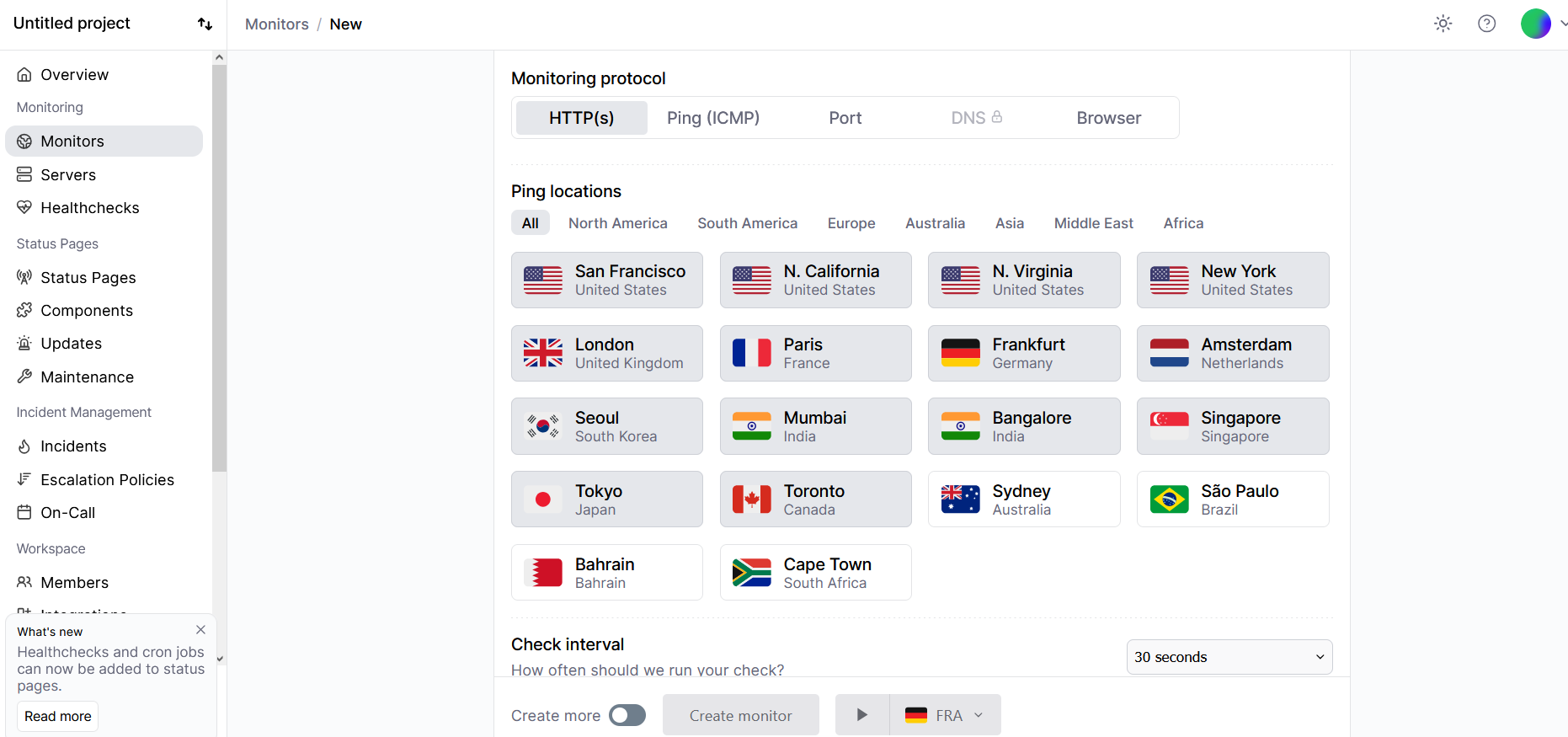Toggle Singapore location card
1568x737 pixels.
[x=1233, y=426]
